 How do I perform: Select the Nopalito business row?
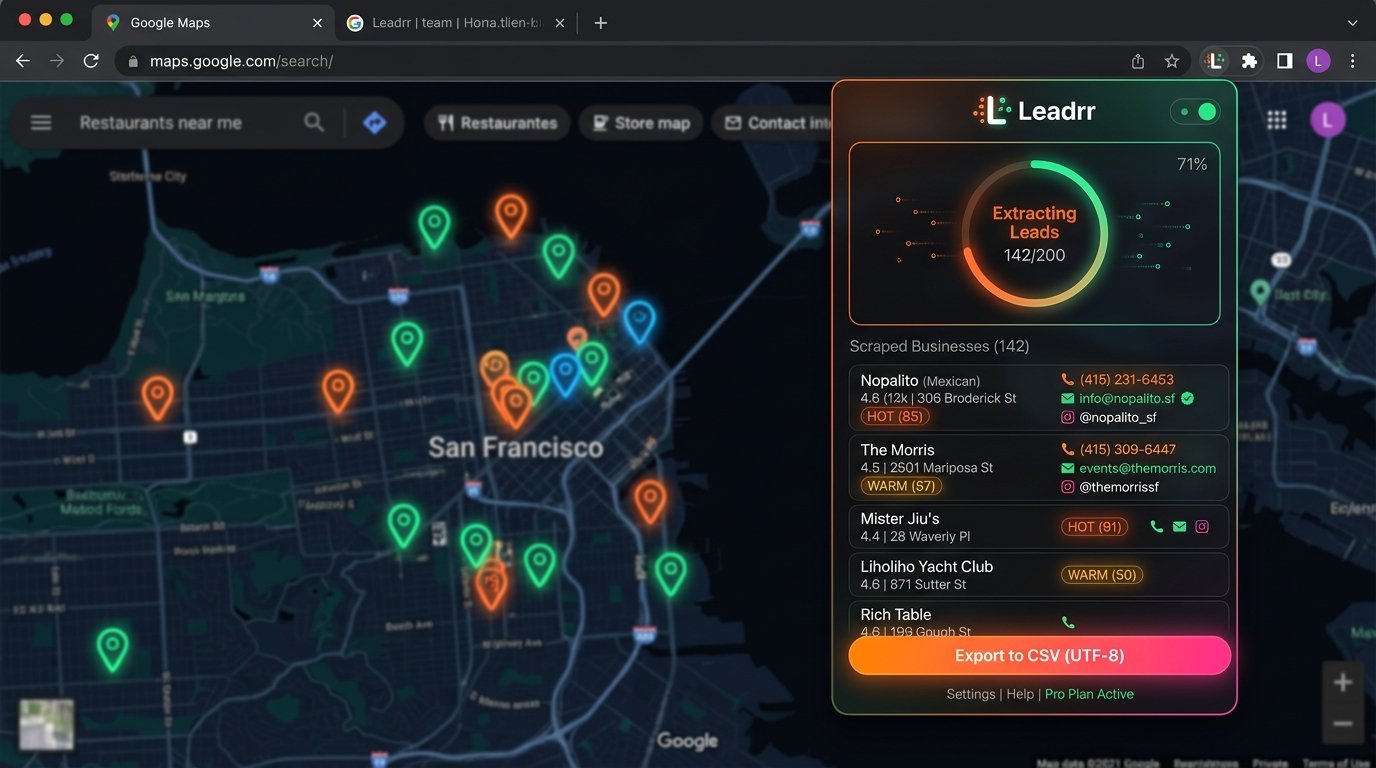1038,398
